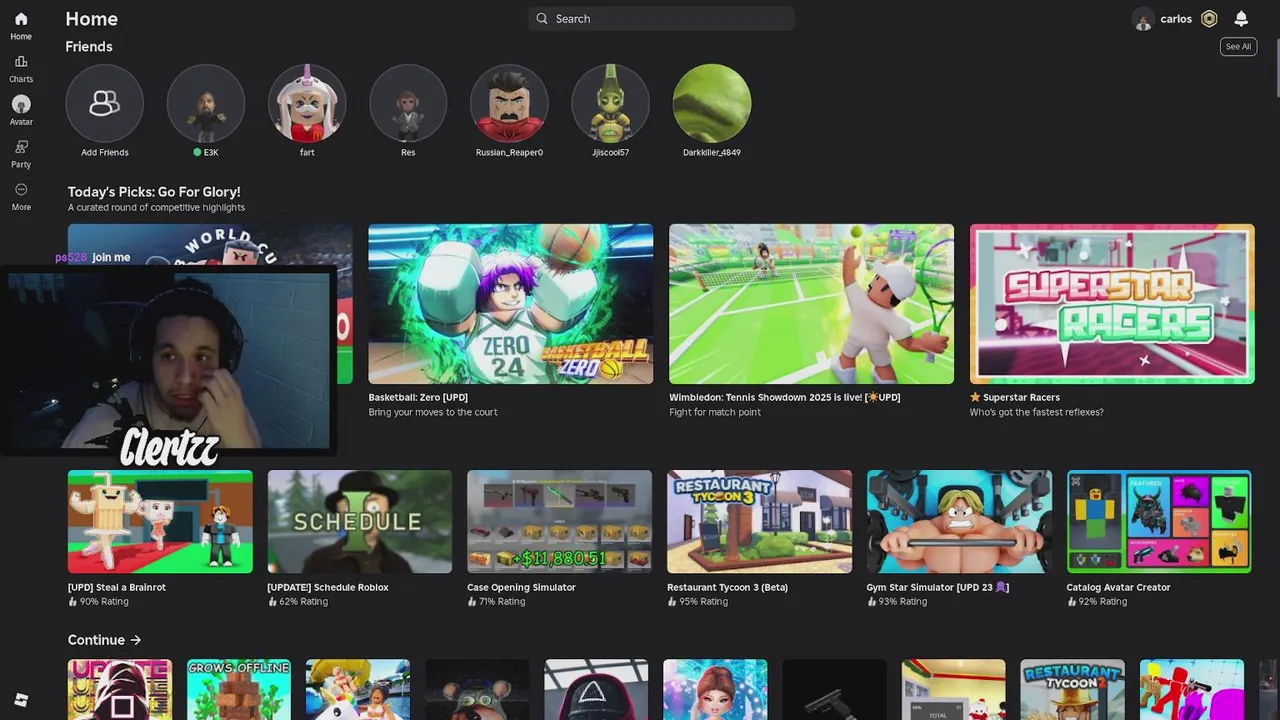Viewport: 1280px width, 720px height.
Task: Open Party in the sidebar
Action: 21,147
